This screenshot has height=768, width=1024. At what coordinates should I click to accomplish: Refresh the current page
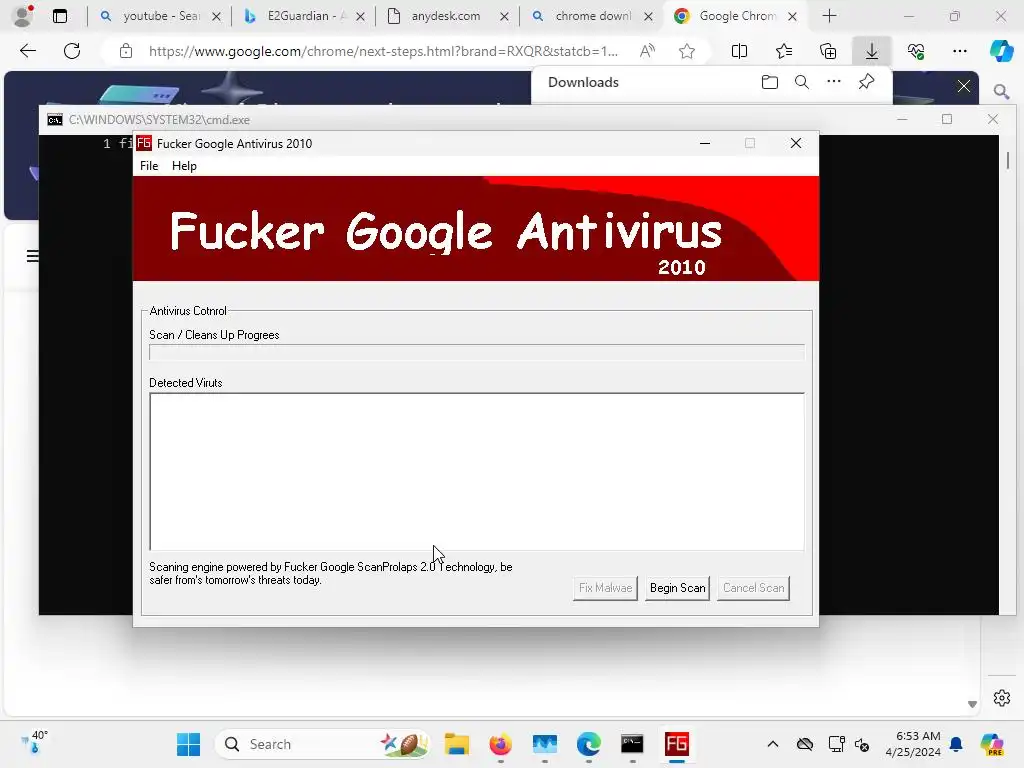pyautogui.click(x=72, y=51)
